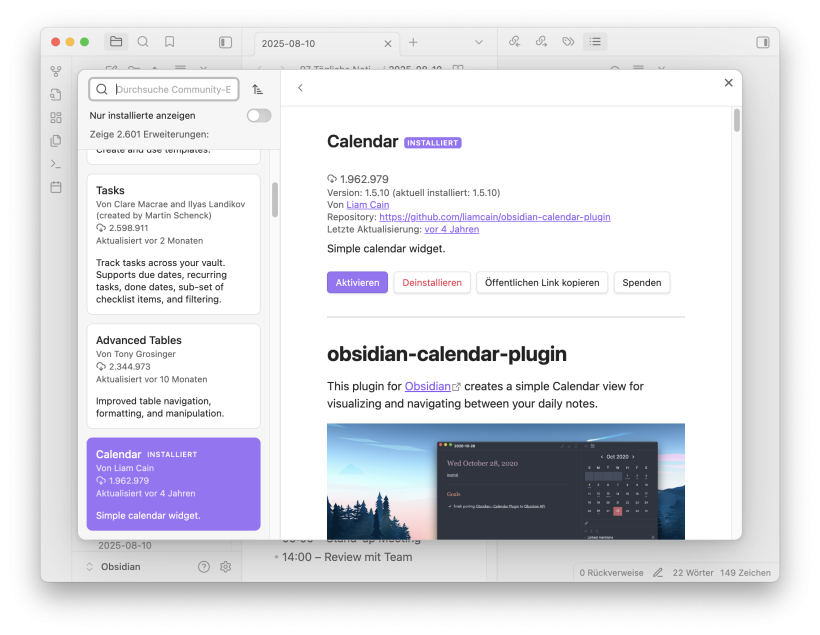Close the 2025-08-10 tab
The width and height of the screenshot is (820, 635).
388,44
